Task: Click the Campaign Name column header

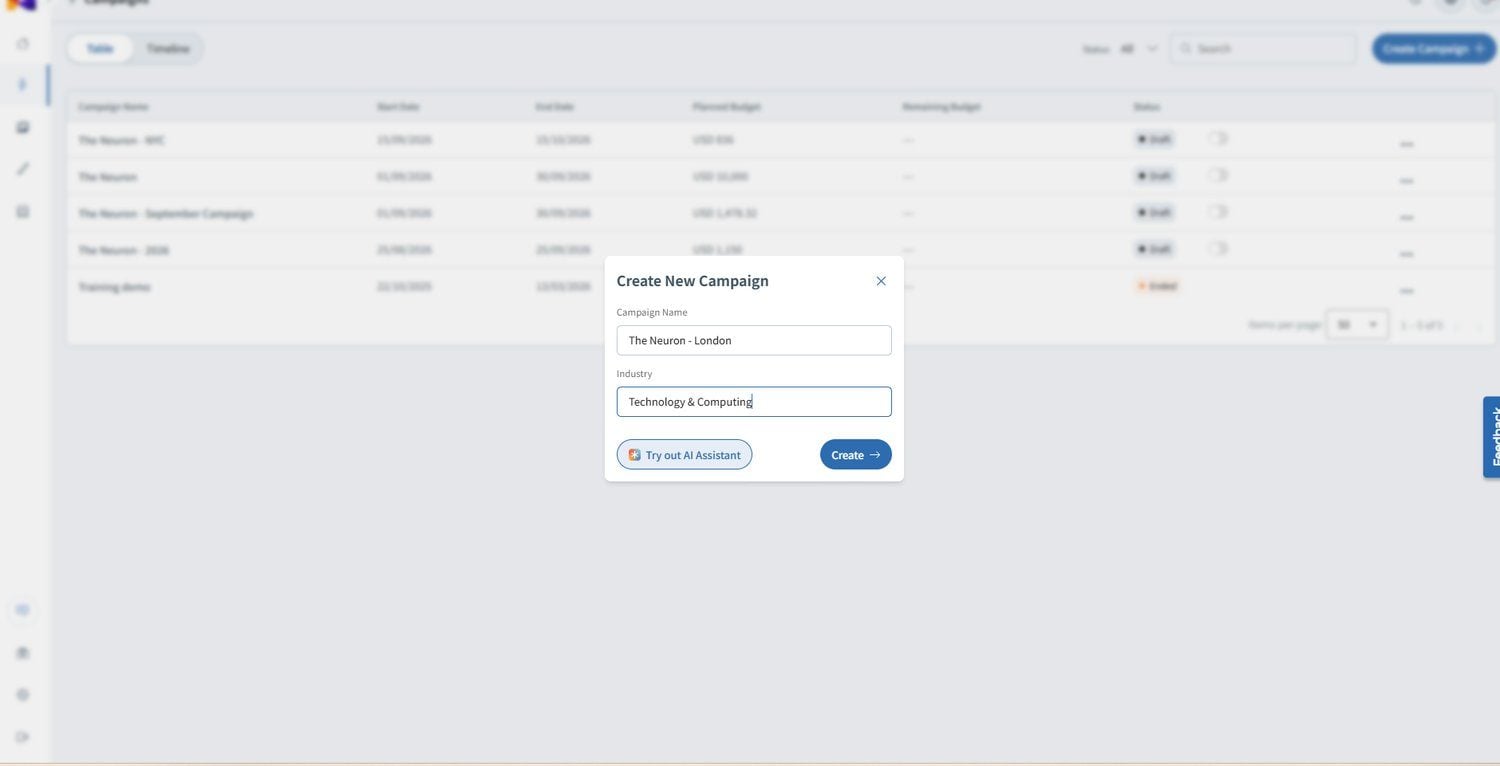Action: pyautogui.click(x=114, y=106)
